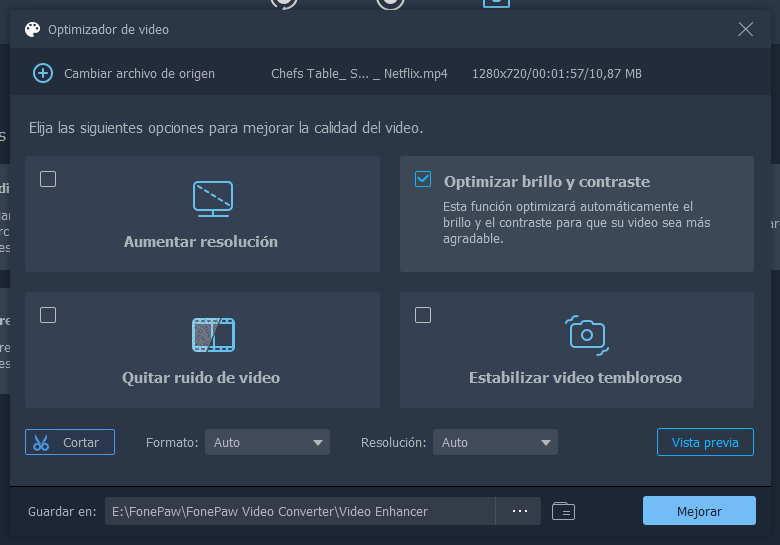Click the Estabilizar video tembloroso label

point(576,378)
